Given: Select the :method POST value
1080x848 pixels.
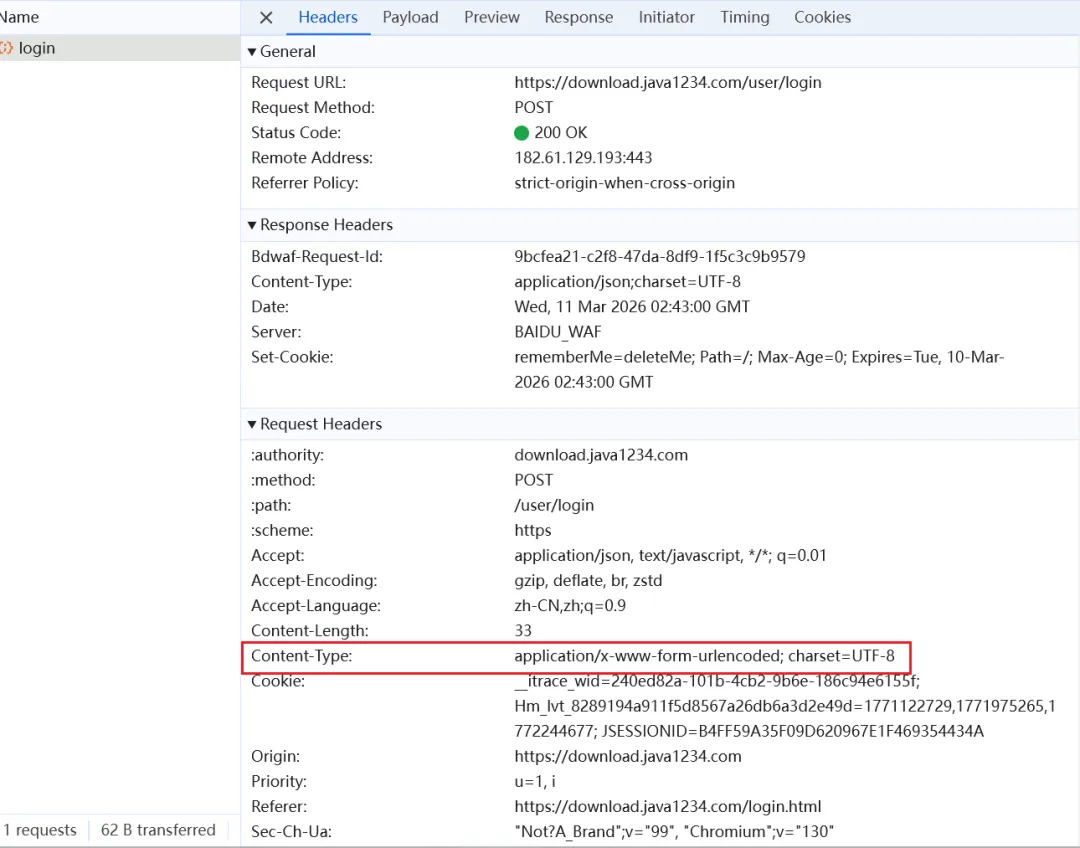Looking at the screenshot, I should [534, 480].
